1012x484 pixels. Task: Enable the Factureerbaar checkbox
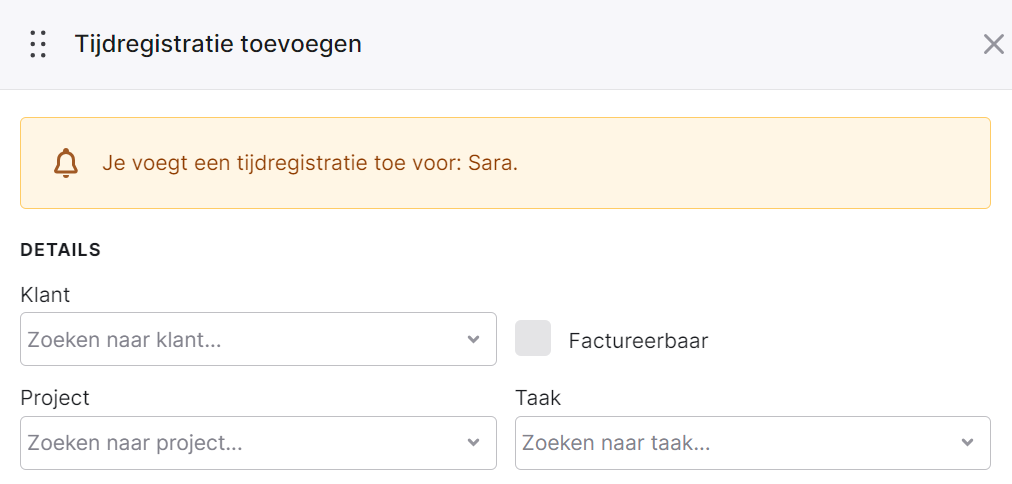tap(533, 338)
